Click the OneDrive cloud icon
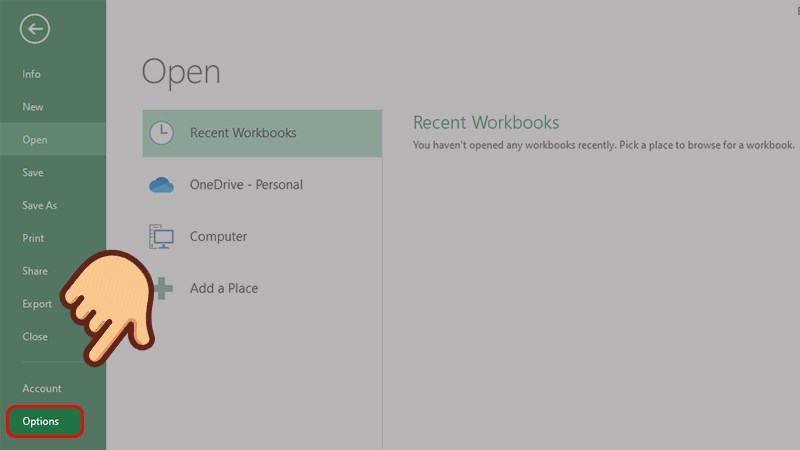The width and height of the screenshot is (800, 450). pos(161,185)
